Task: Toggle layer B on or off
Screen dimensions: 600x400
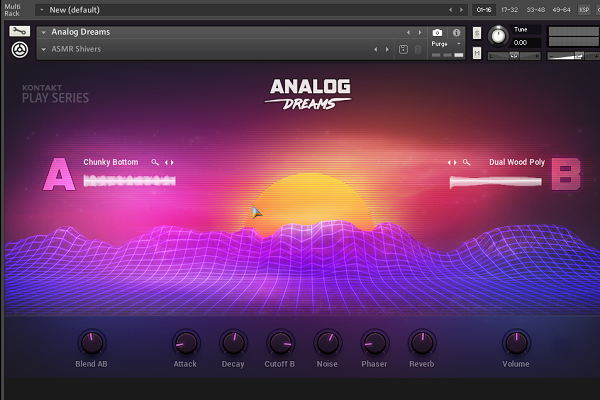Action: pyautogui.click(x=566, y=174)
